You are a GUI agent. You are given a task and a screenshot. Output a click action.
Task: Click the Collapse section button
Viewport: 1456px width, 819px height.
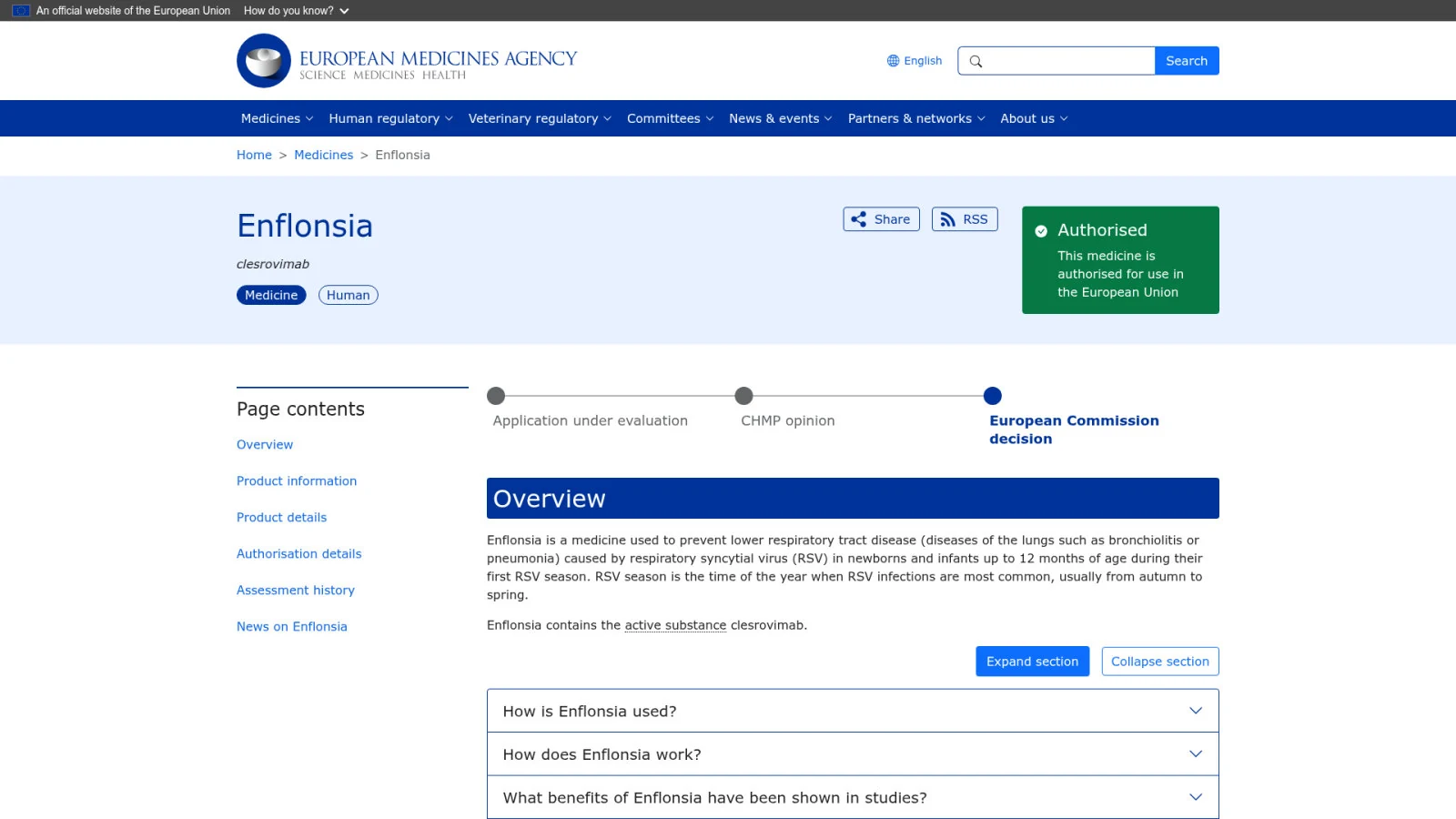coord(1159,662)
